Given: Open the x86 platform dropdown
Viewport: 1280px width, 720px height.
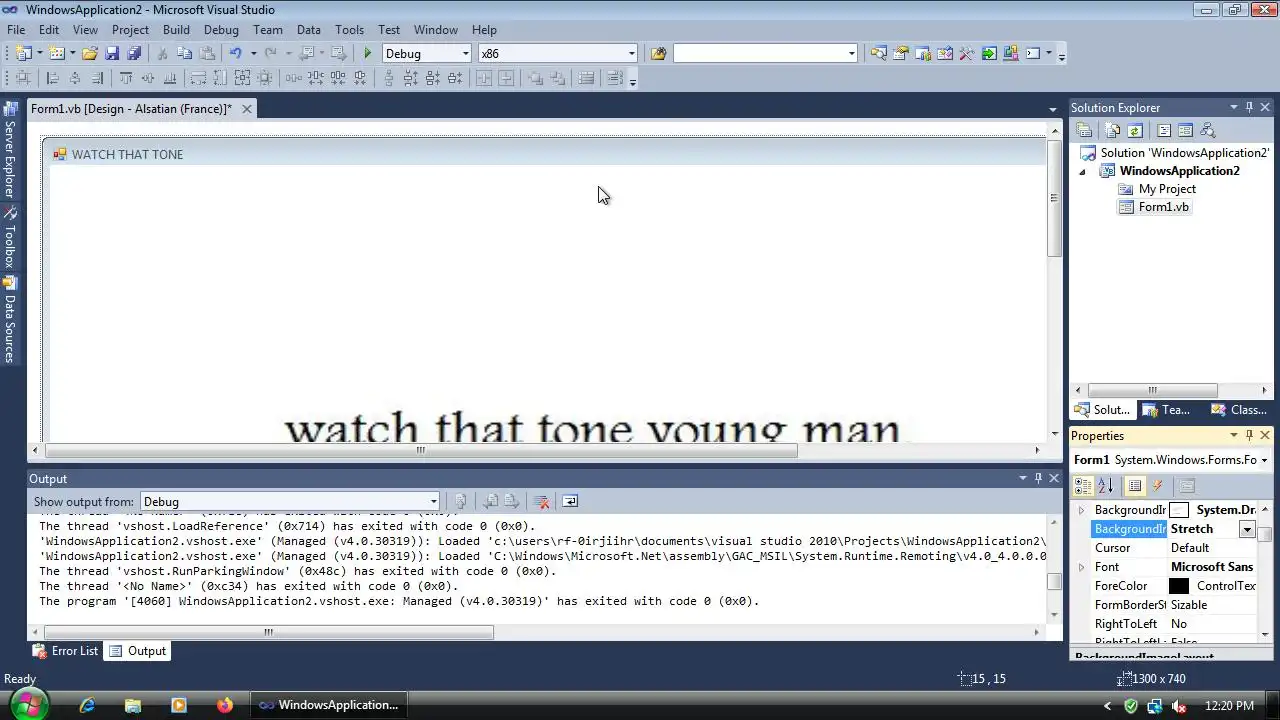Looking at the screenshot, I should click(x=631, y=53).
